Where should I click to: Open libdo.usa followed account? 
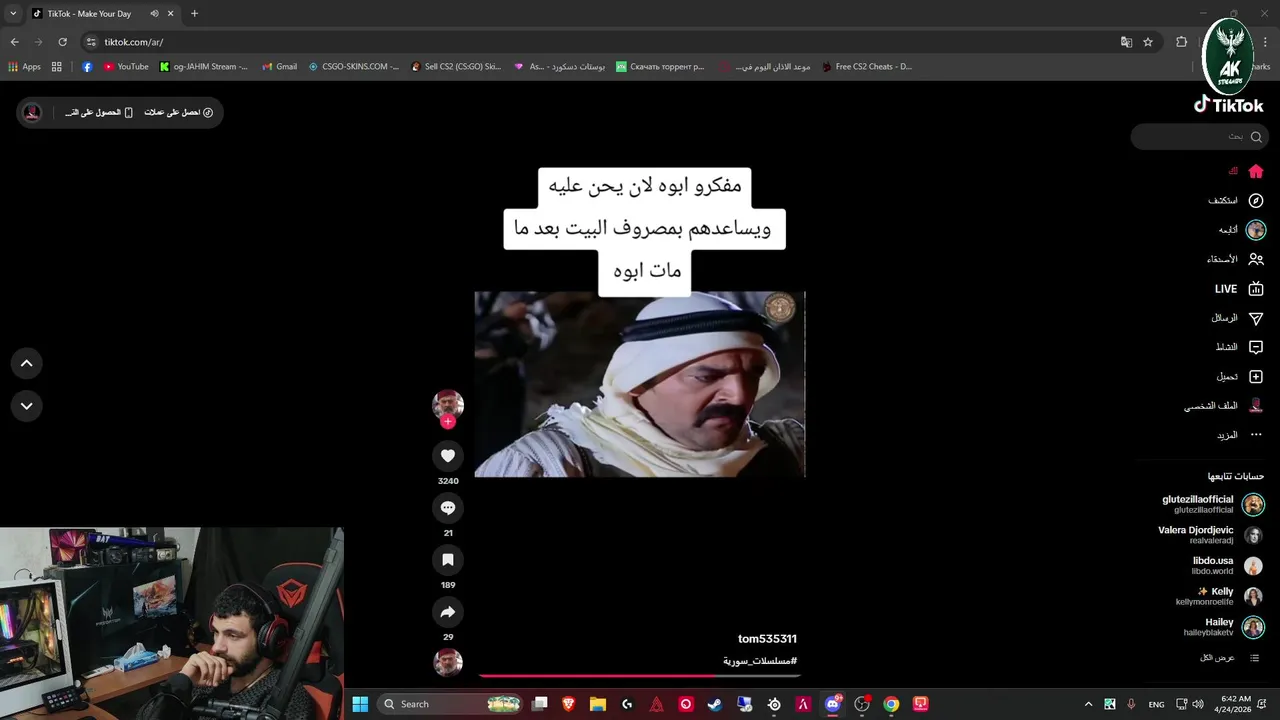click(x=1227, y=565)
